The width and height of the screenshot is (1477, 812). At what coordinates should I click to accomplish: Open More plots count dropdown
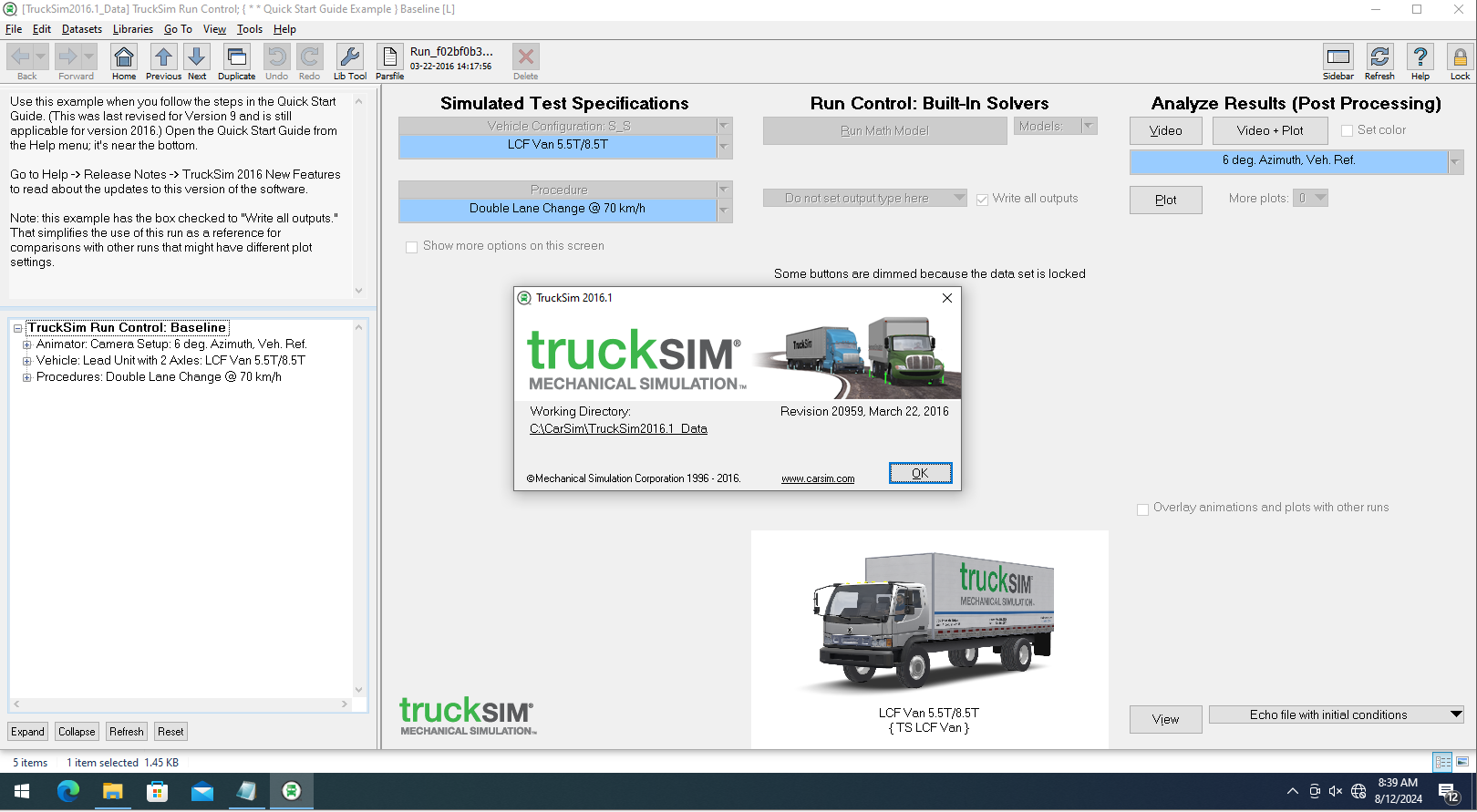(x=1320, y=198)
